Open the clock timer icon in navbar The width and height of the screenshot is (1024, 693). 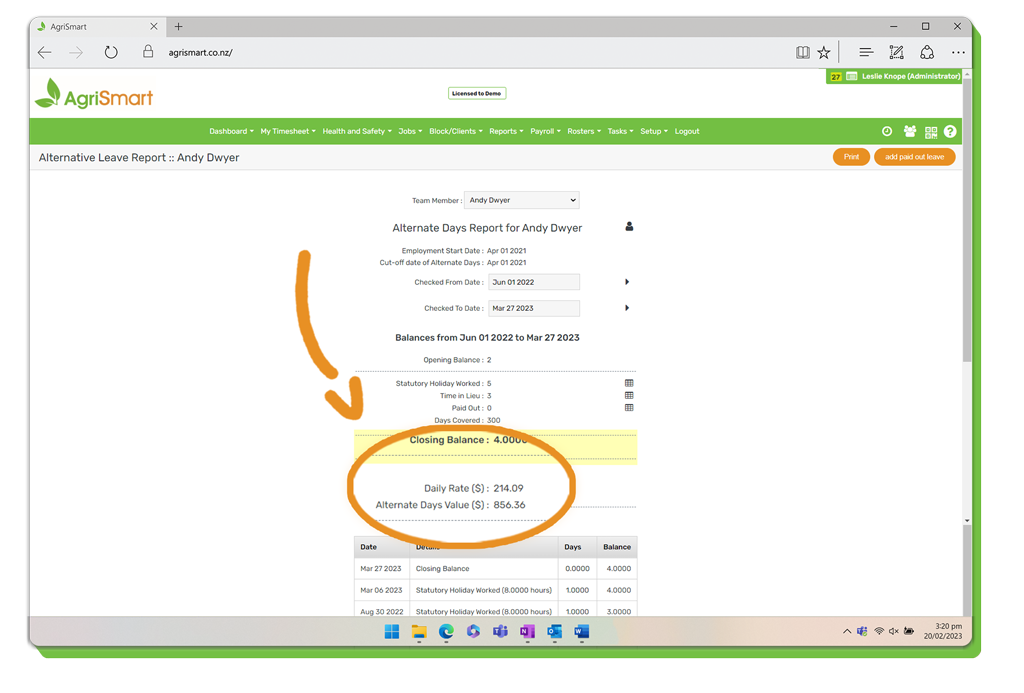pyautogui.click(x=887, y=131)
